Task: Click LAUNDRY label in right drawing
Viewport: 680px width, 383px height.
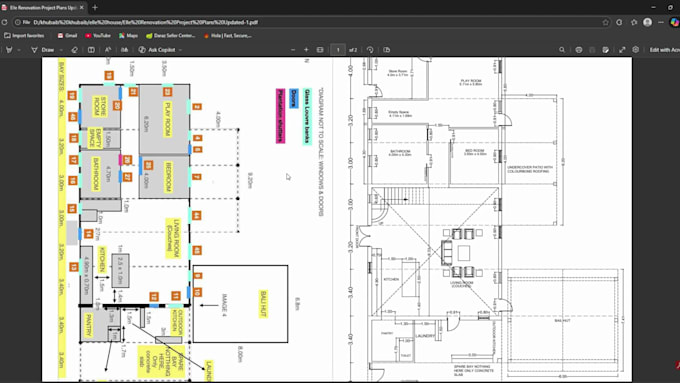Action: pos(425,336)
